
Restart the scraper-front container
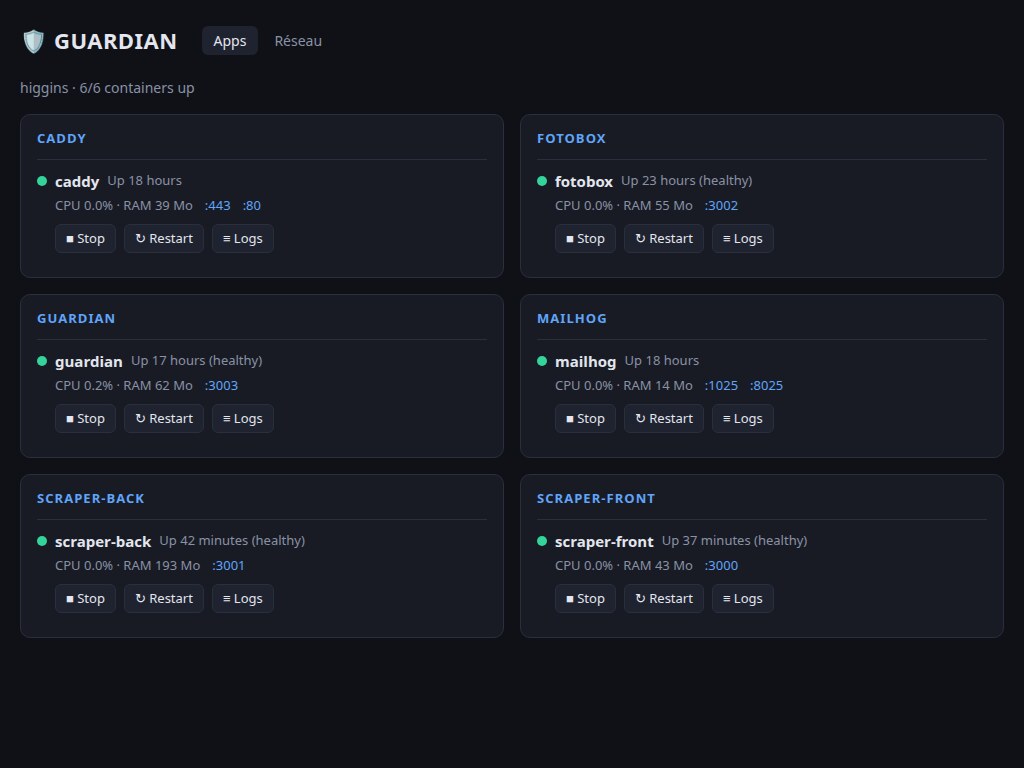click(x=664, y=599)
